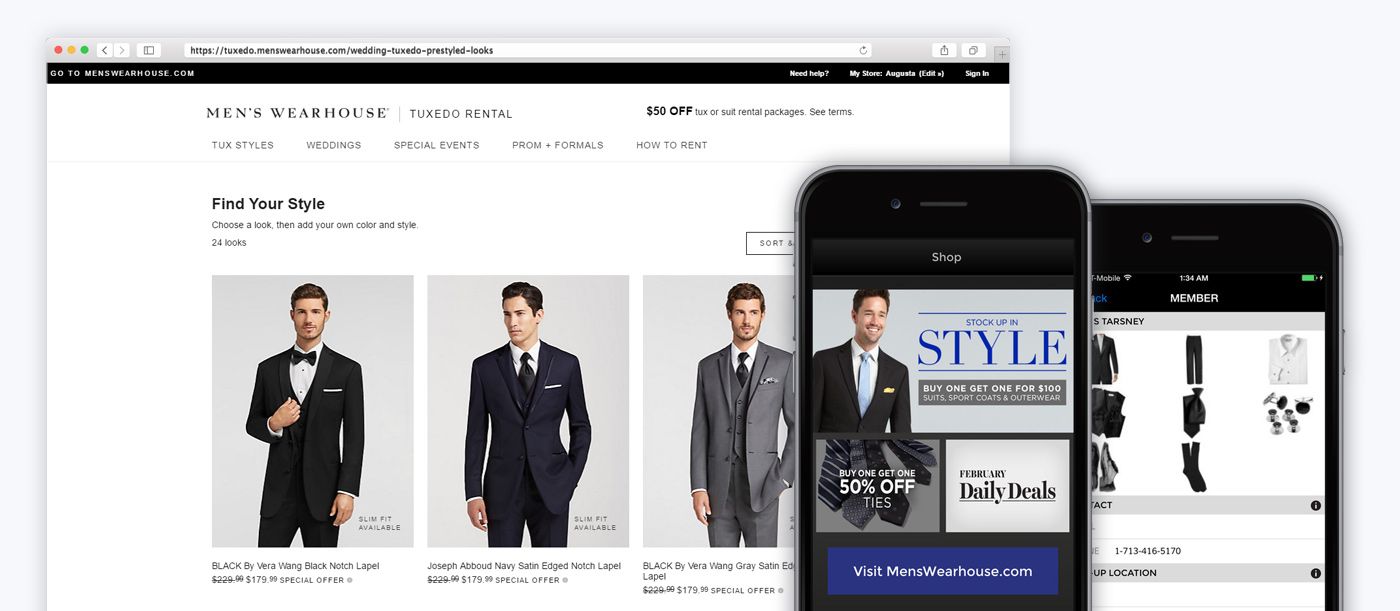1400x611 pixels.
Task: Tap the info icon in Contact header
Action: click(x=1315, y=505)
